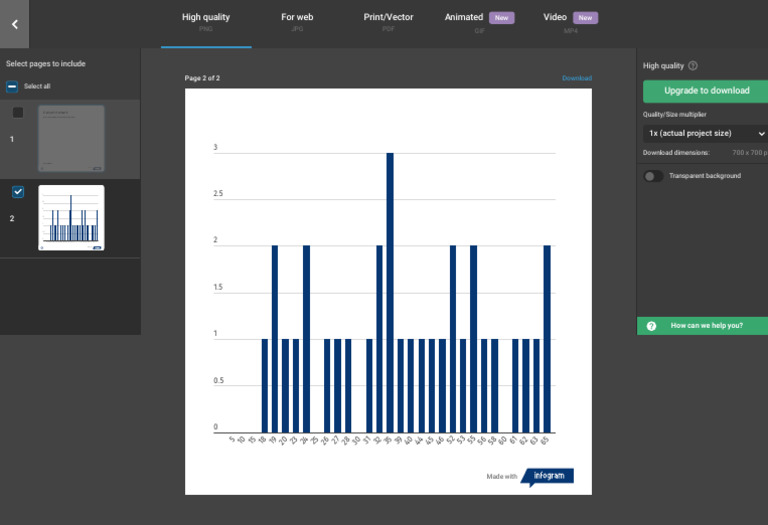The width and height of the screenshot is (768, 525).
Task: Switch to the High quality PNG tab
Action: (x=206, y=22)
